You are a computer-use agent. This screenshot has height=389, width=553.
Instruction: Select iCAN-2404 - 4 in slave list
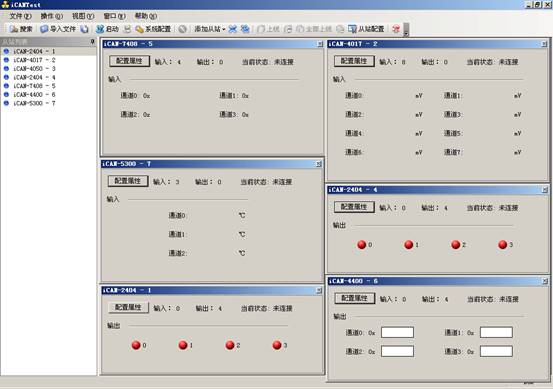point(34,77)
